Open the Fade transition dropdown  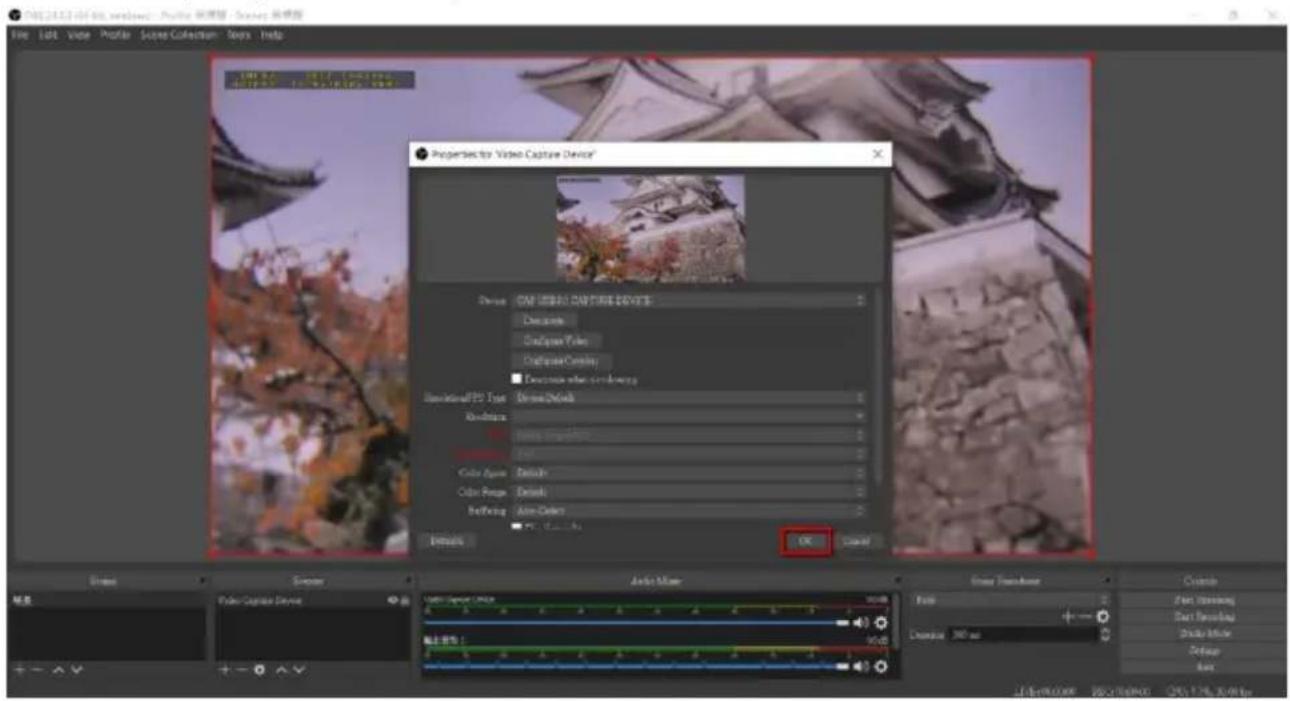(1012, 600)
